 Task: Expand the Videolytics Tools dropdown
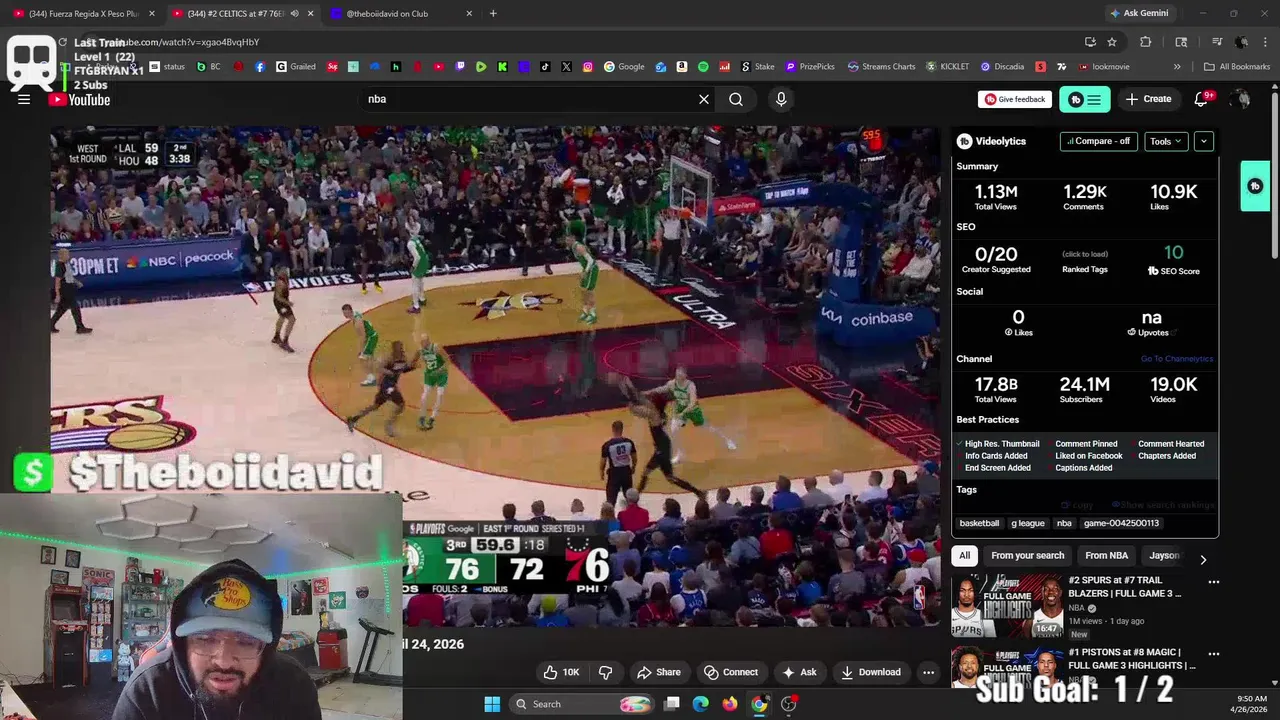pos(1166,141)
